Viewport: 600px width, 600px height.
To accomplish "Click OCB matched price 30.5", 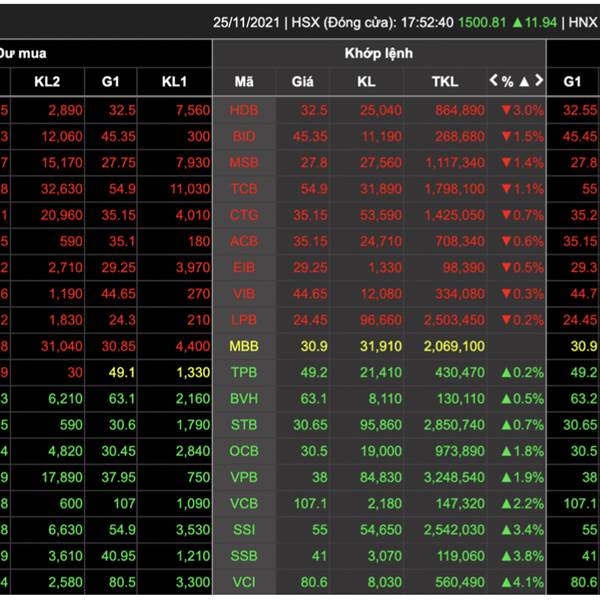I will coord(314,451).
